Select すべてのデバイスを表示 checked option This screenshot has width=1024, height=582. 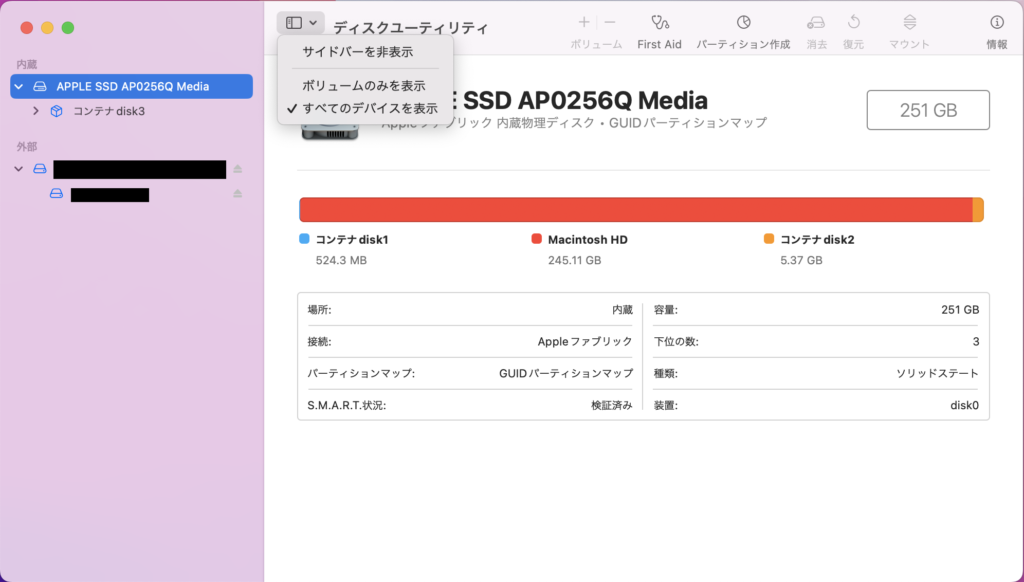(369, 108)
